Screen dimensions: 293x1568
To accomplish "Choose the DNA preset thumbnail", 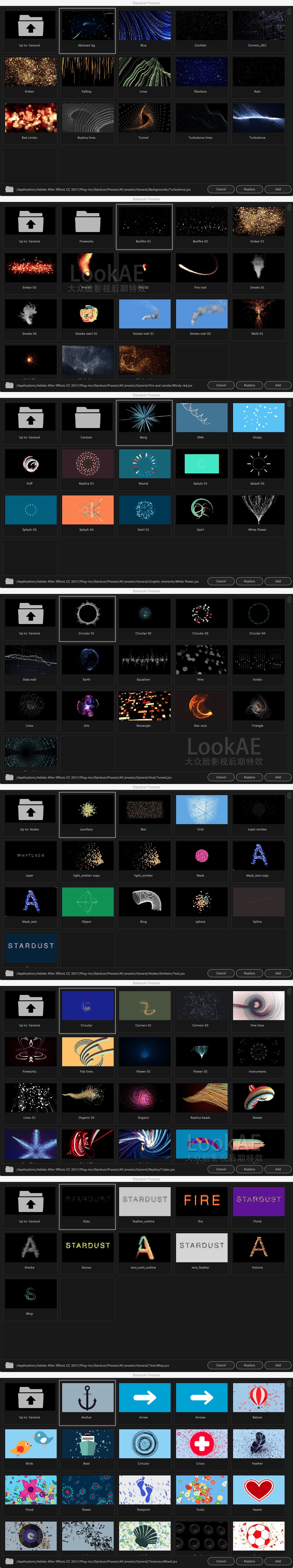I will click(201, 418).
